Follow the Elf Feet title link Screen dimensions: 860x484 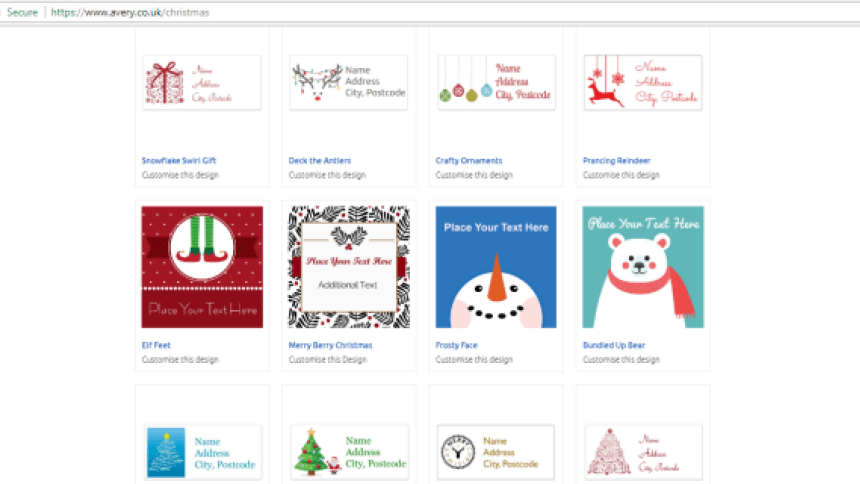(x=156, y=345)
